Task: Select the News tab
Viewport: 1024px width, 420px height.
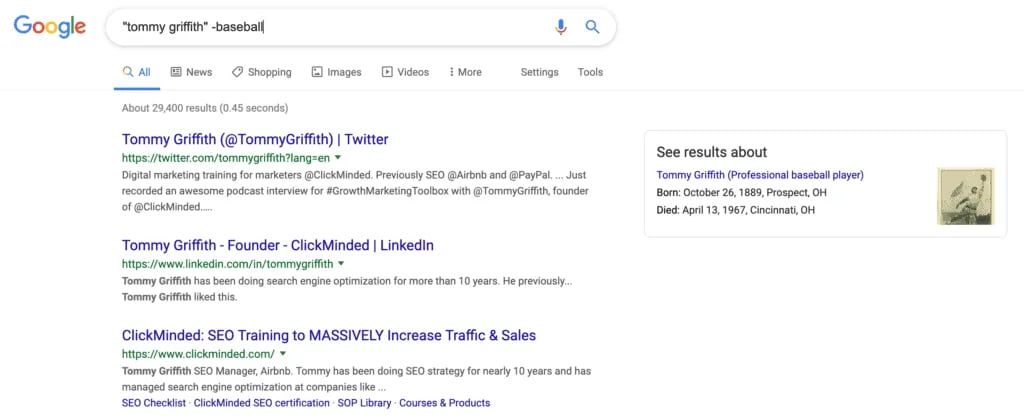Action: pos(191,73)
